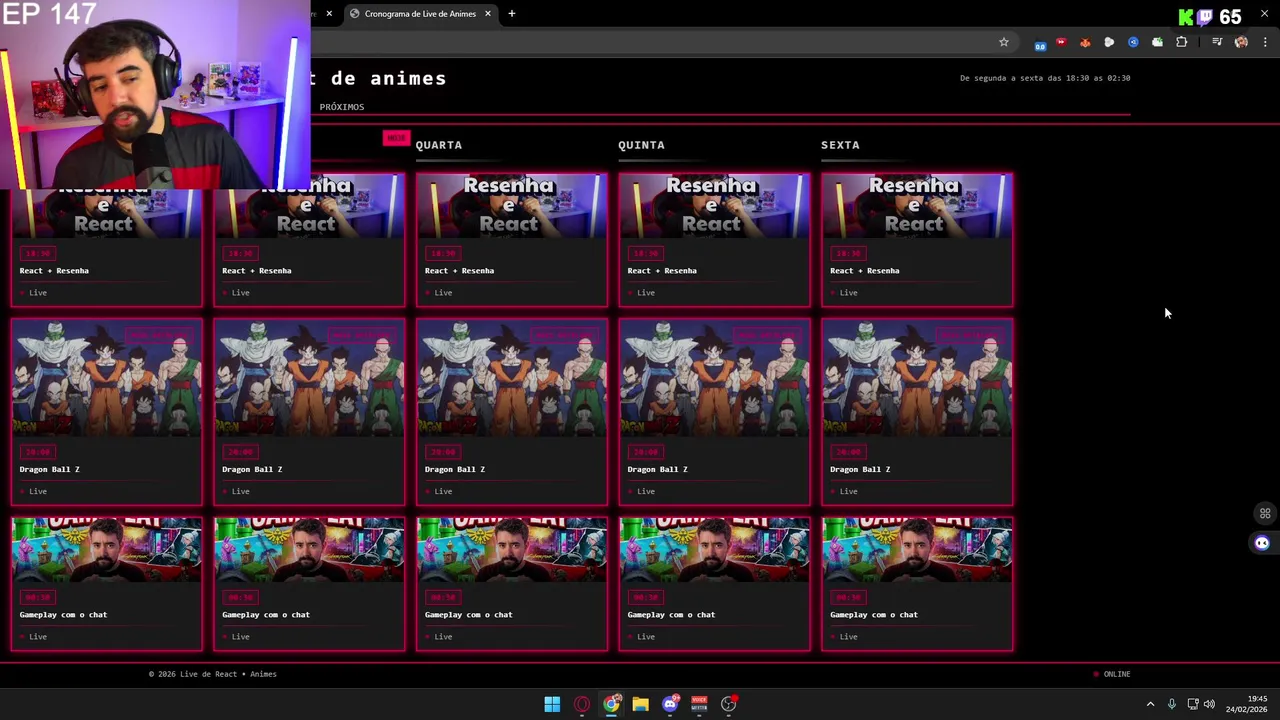Click the microphone tray icon
Image resolution: width=1280 pixels, height=720 pixels.
[x=1171, y=704]
